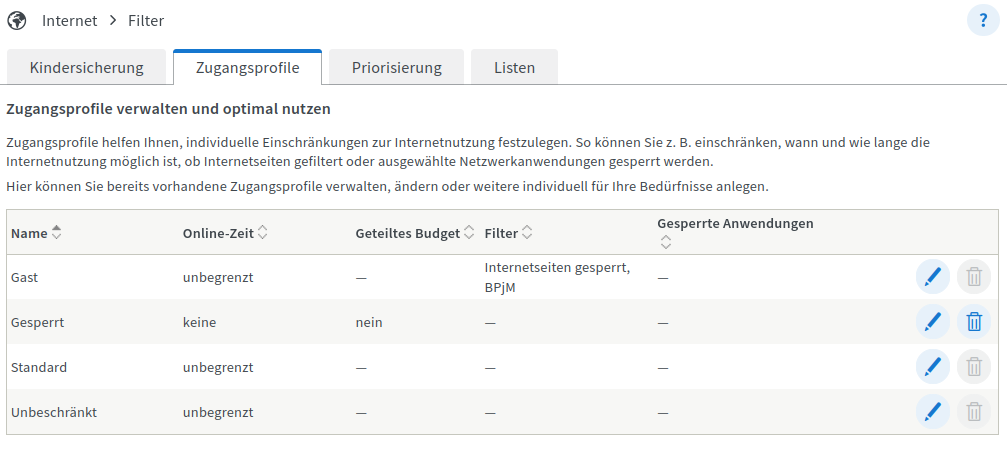The width and height of the screenshot is (1007, 467).
Task: Open the Priorisierung tab
Action: (396, 68)
